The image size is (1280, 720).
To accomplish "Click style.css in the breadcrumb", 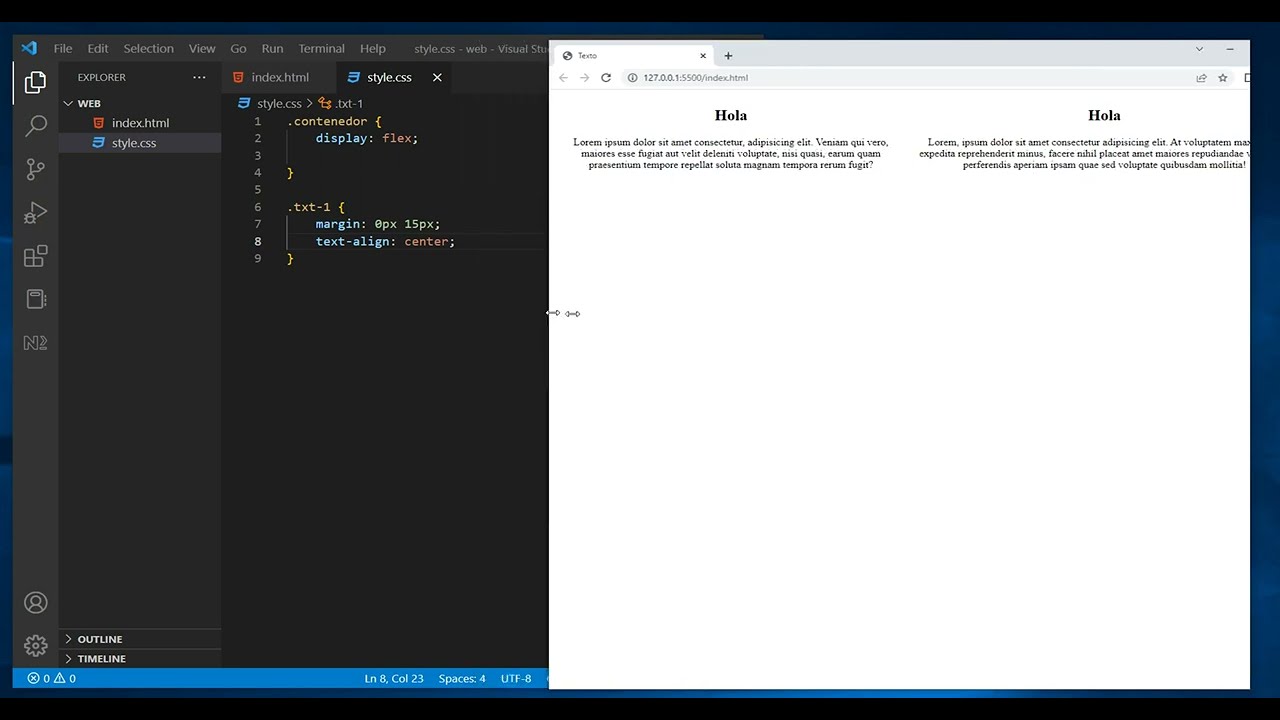I will click(279, 103).
